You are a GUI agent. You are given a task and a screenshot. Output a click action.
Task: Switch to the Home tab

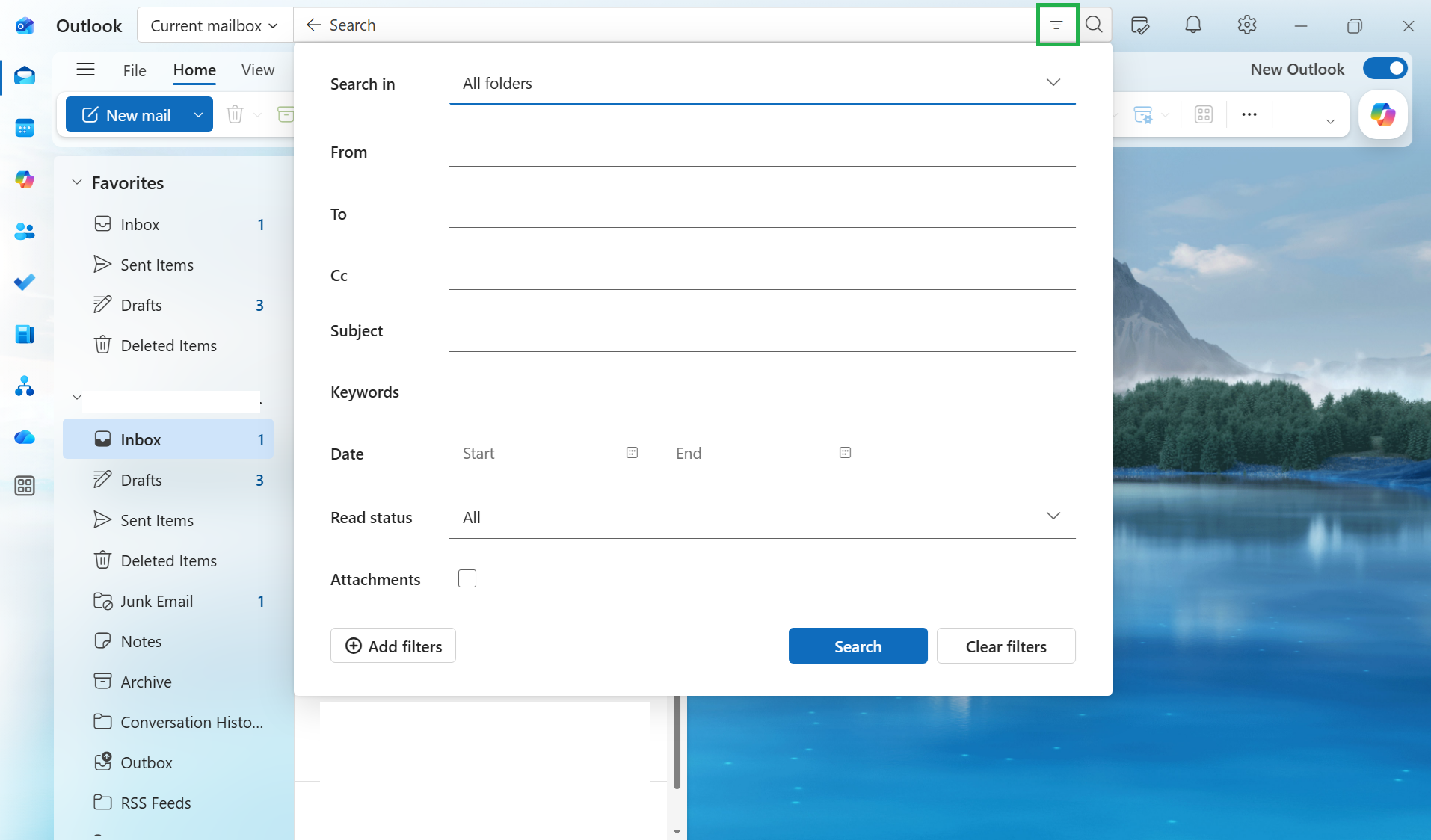click(194, 70)
